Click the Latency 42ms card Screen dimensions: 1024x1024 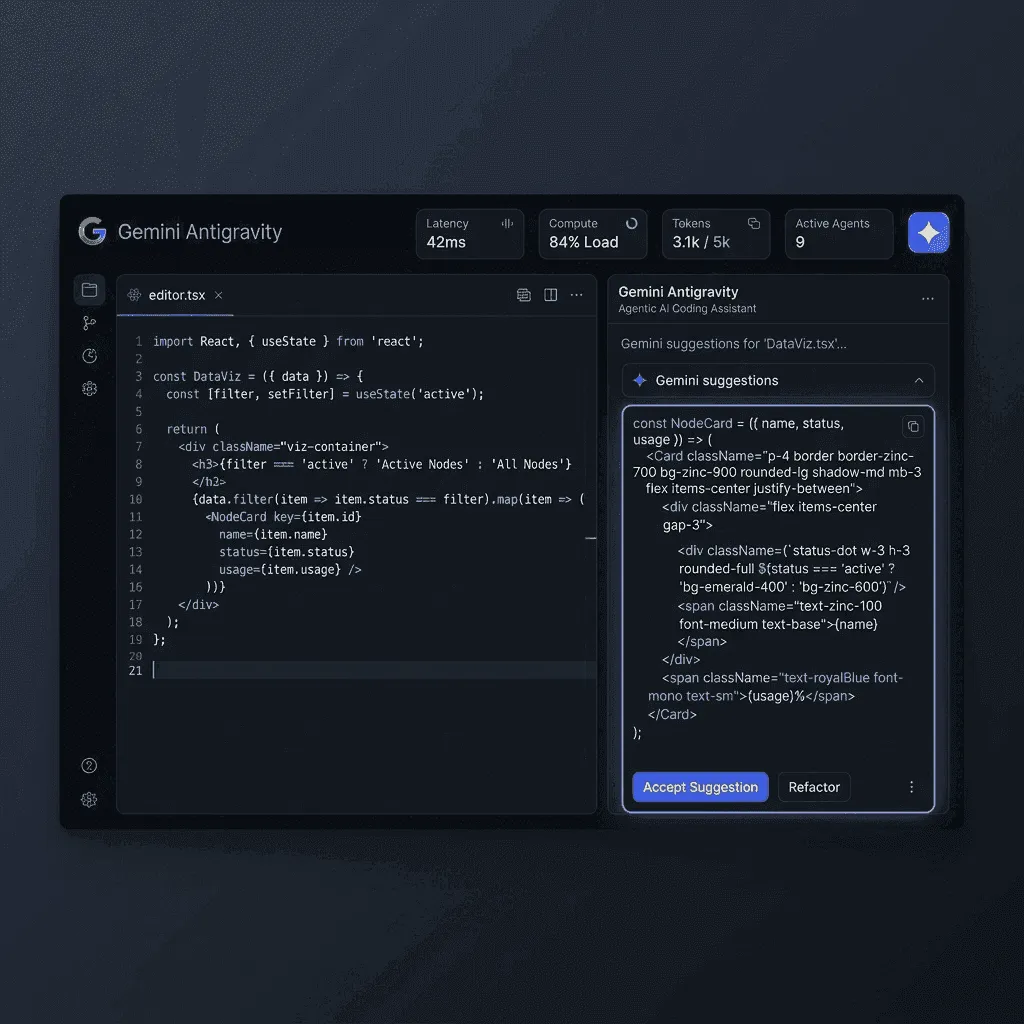click(470, 233)
